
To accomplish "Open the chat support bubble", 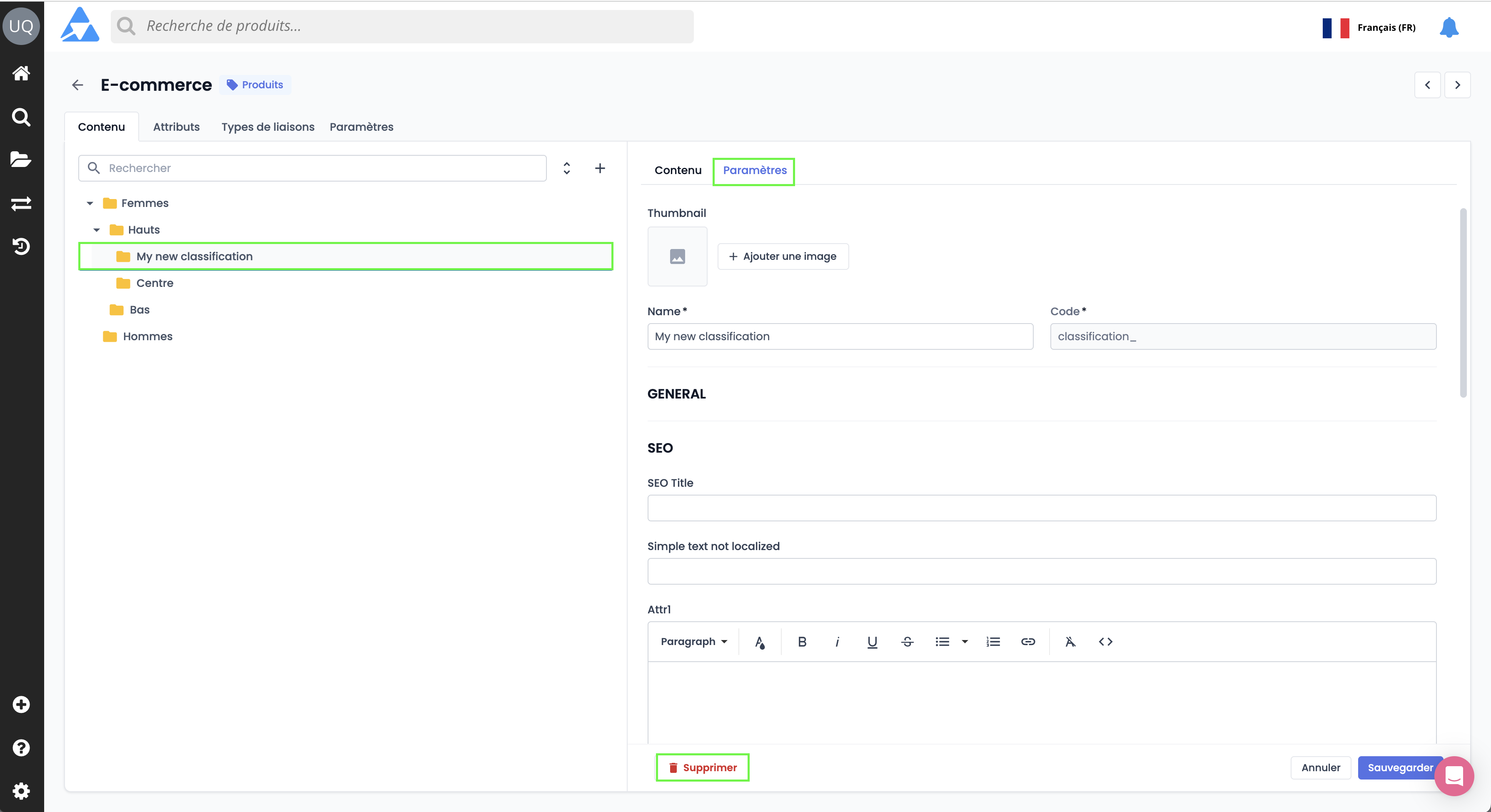I will [x=1454, y=776].
